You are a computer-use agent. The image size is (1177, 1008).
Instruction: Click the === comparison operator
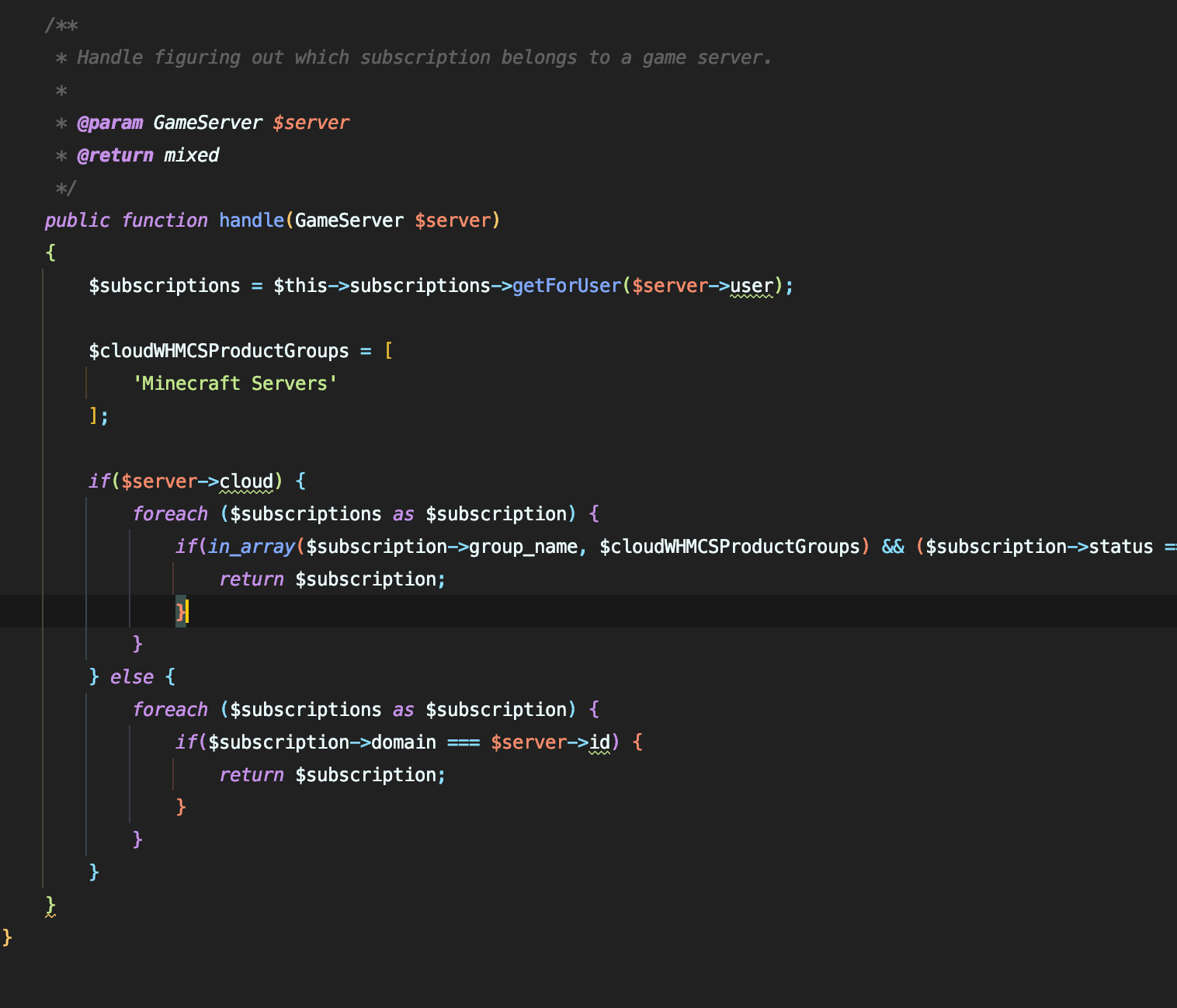pos(463,742)
